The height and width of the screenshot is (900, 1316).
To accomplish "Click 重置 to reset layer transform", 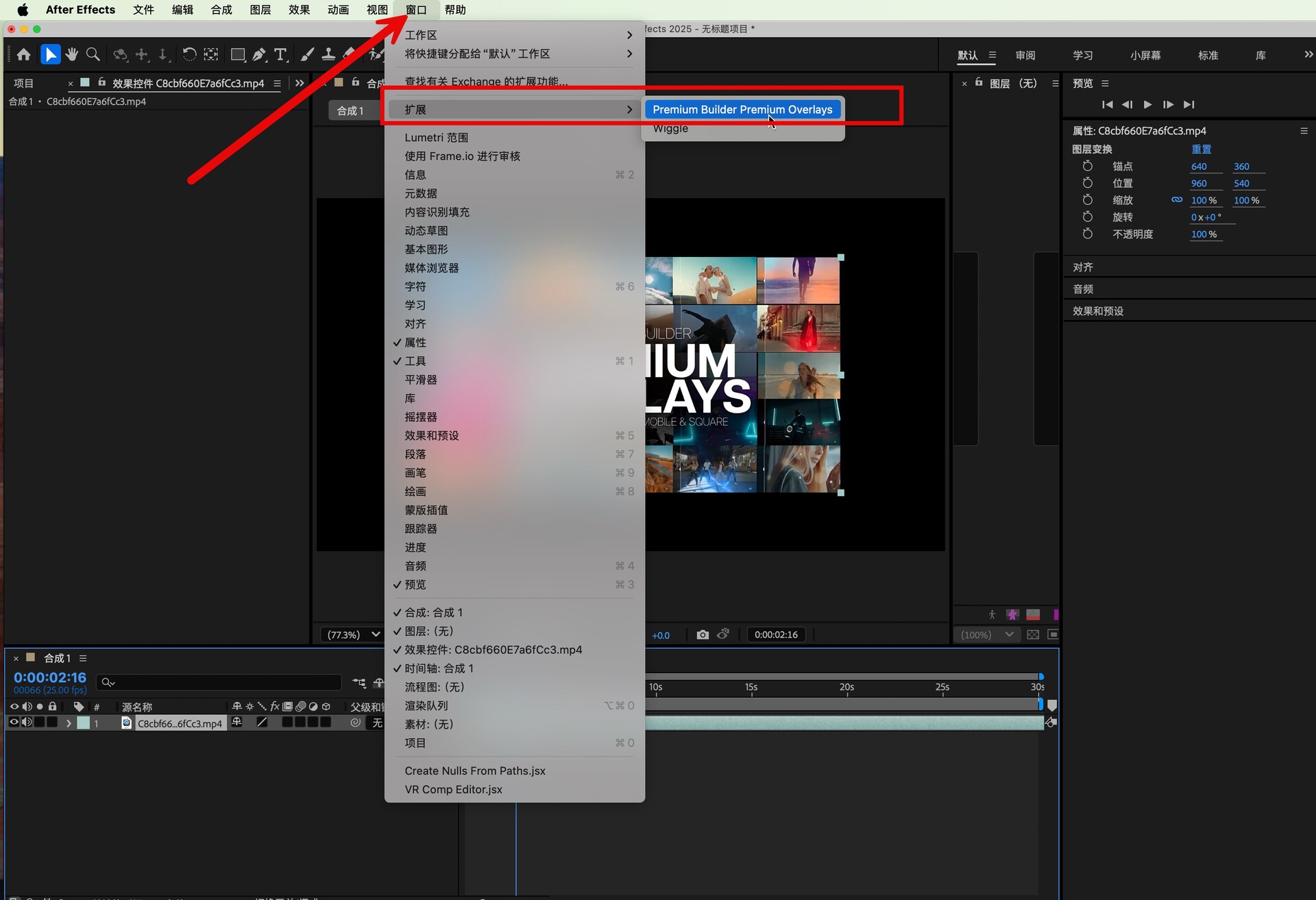I will tap(1201, 149).
